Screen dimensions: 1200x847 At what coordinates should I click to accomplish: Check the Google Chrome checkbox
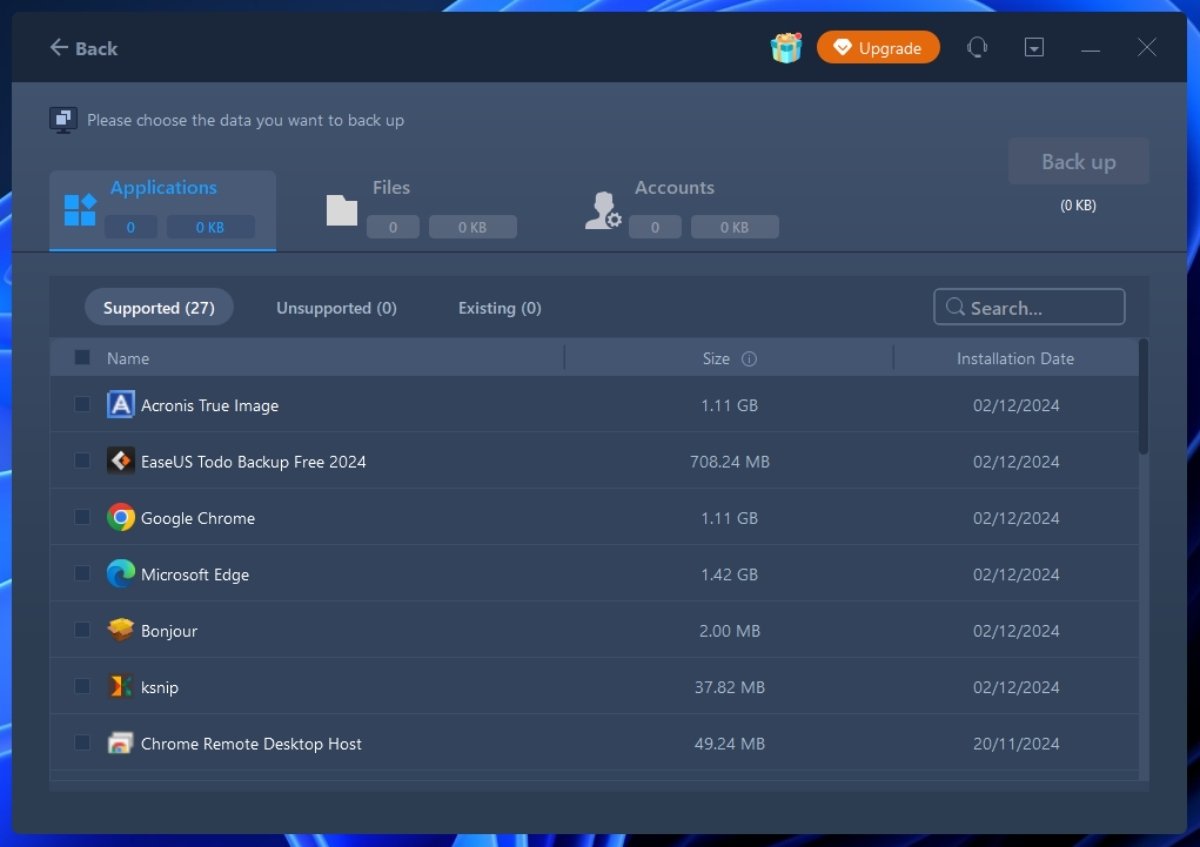(82, 517)
